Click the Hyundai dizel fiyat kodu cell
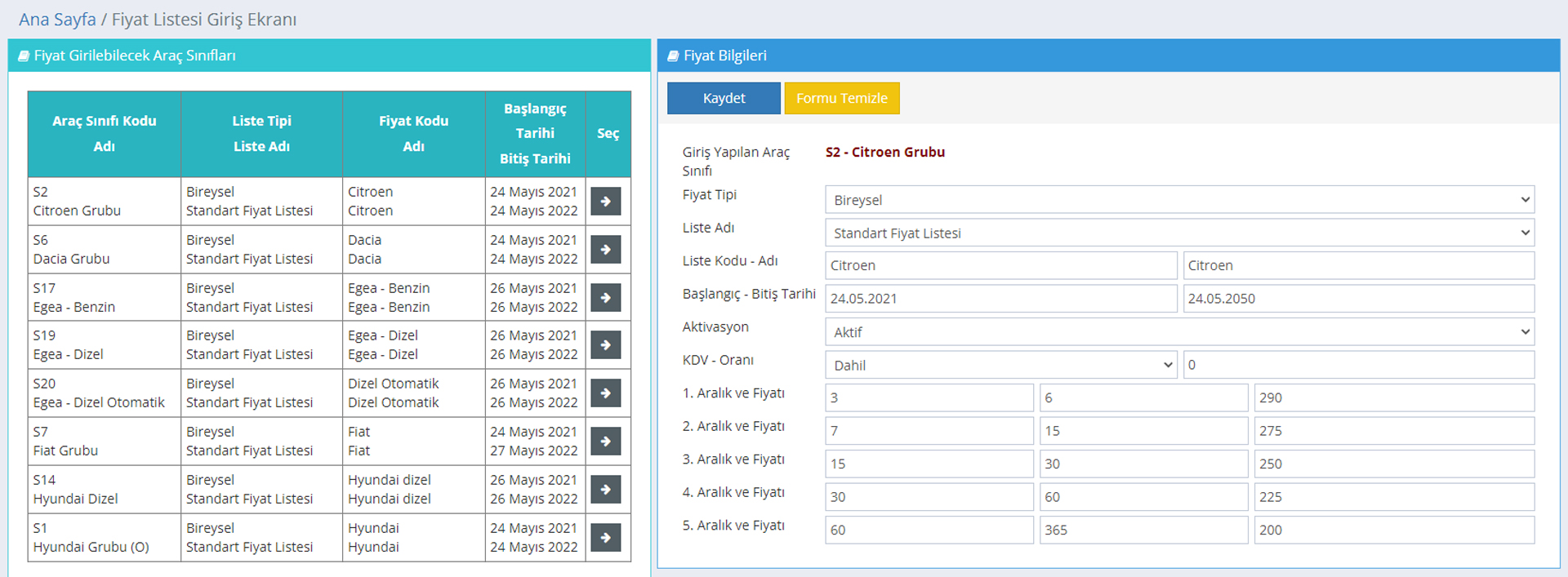Viewport: 1568px width, 577px height. (414, 490)
